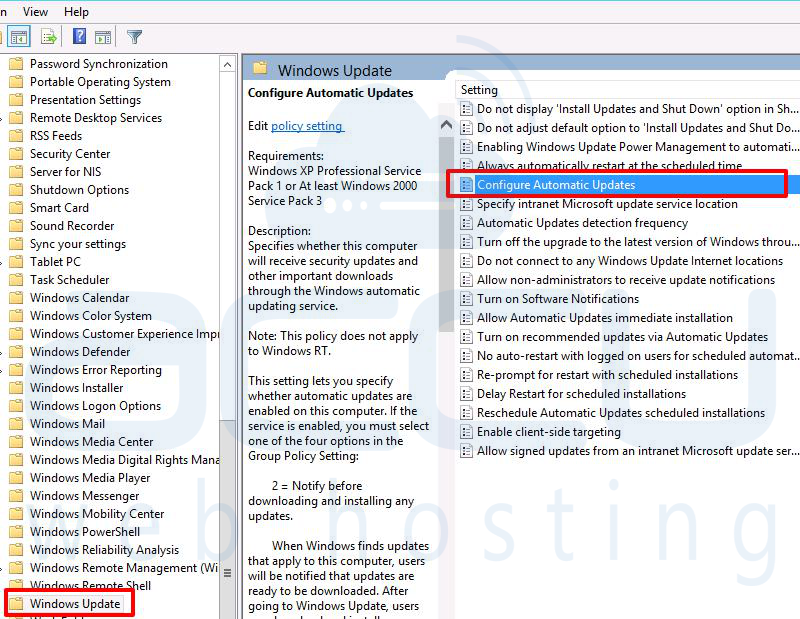The height and width of the screenshot is (619, 800).
Task: Click the policy icon for Allow Automatic Updates immediate installation
Action: click(466, 318)
